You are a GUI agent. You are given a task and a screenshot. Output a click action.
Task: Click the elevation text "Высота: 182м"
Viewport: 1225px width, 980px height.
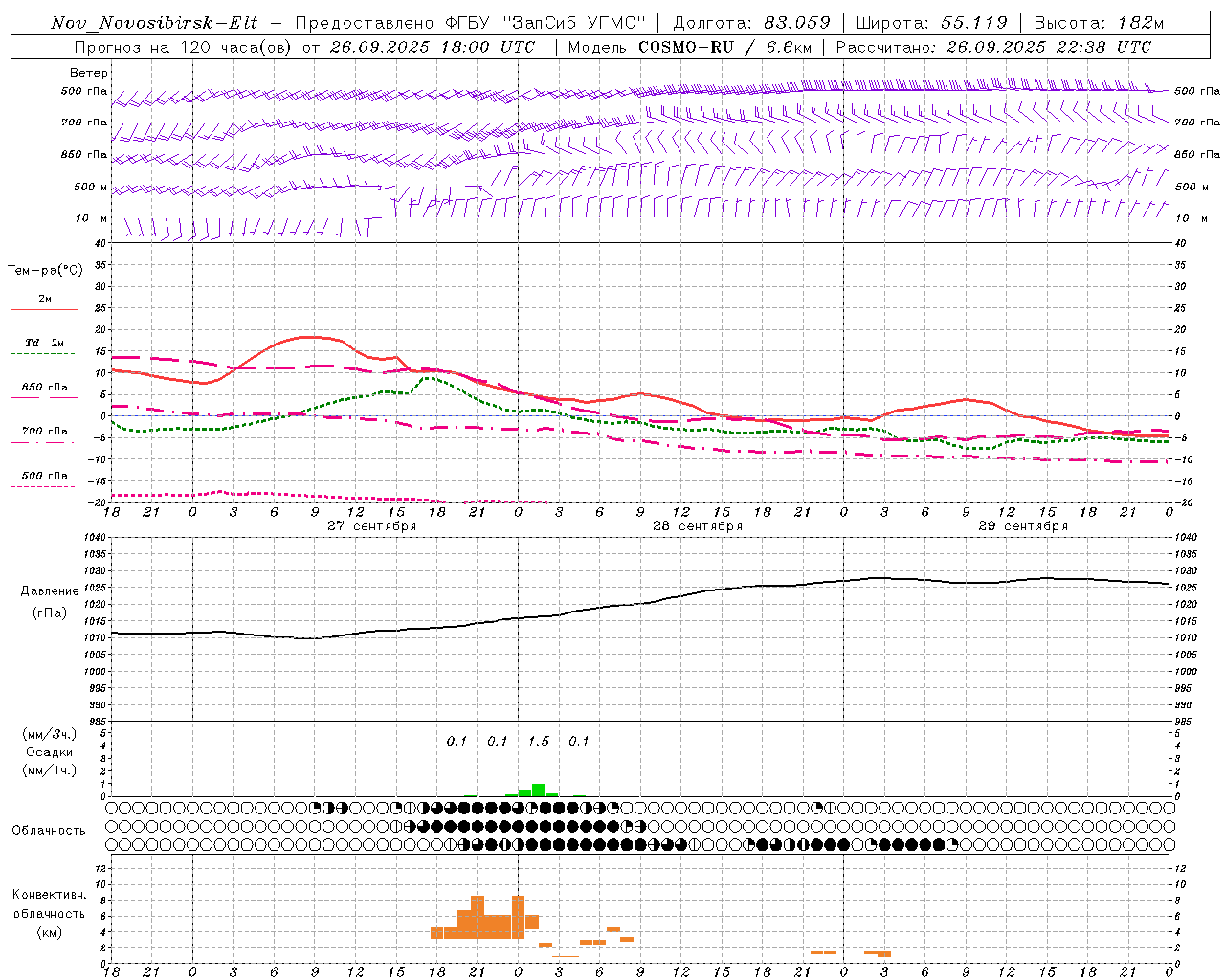pos(1099,23)
